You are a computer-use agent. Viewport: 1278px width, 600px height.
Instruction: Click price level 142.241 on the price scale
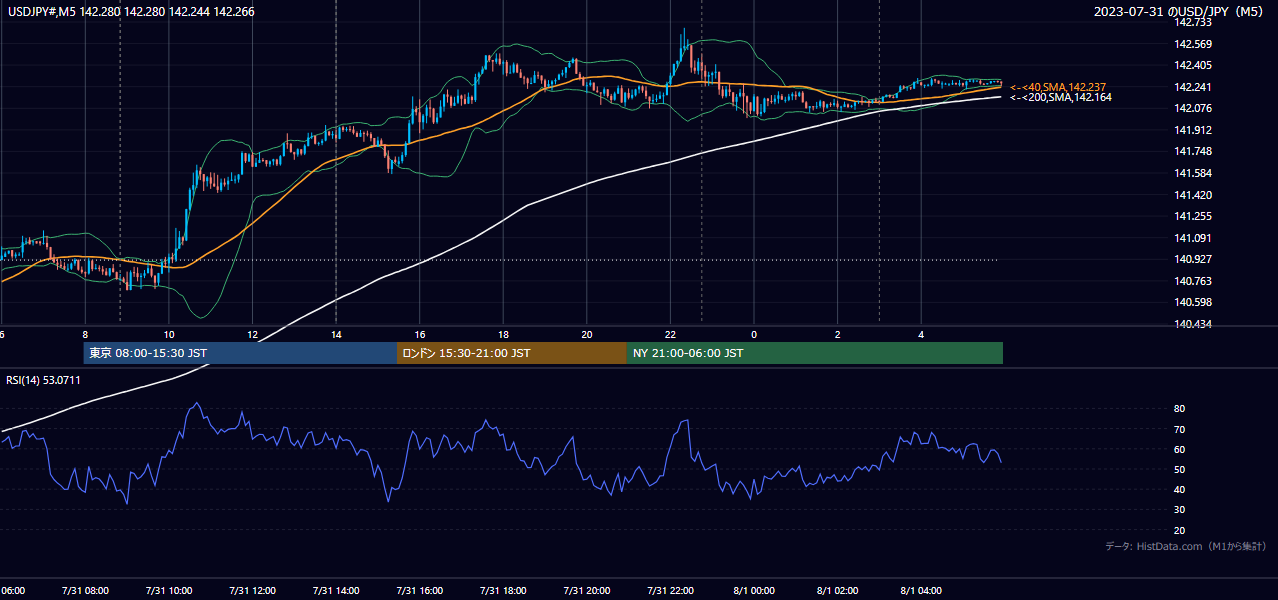pos(1194,87)
